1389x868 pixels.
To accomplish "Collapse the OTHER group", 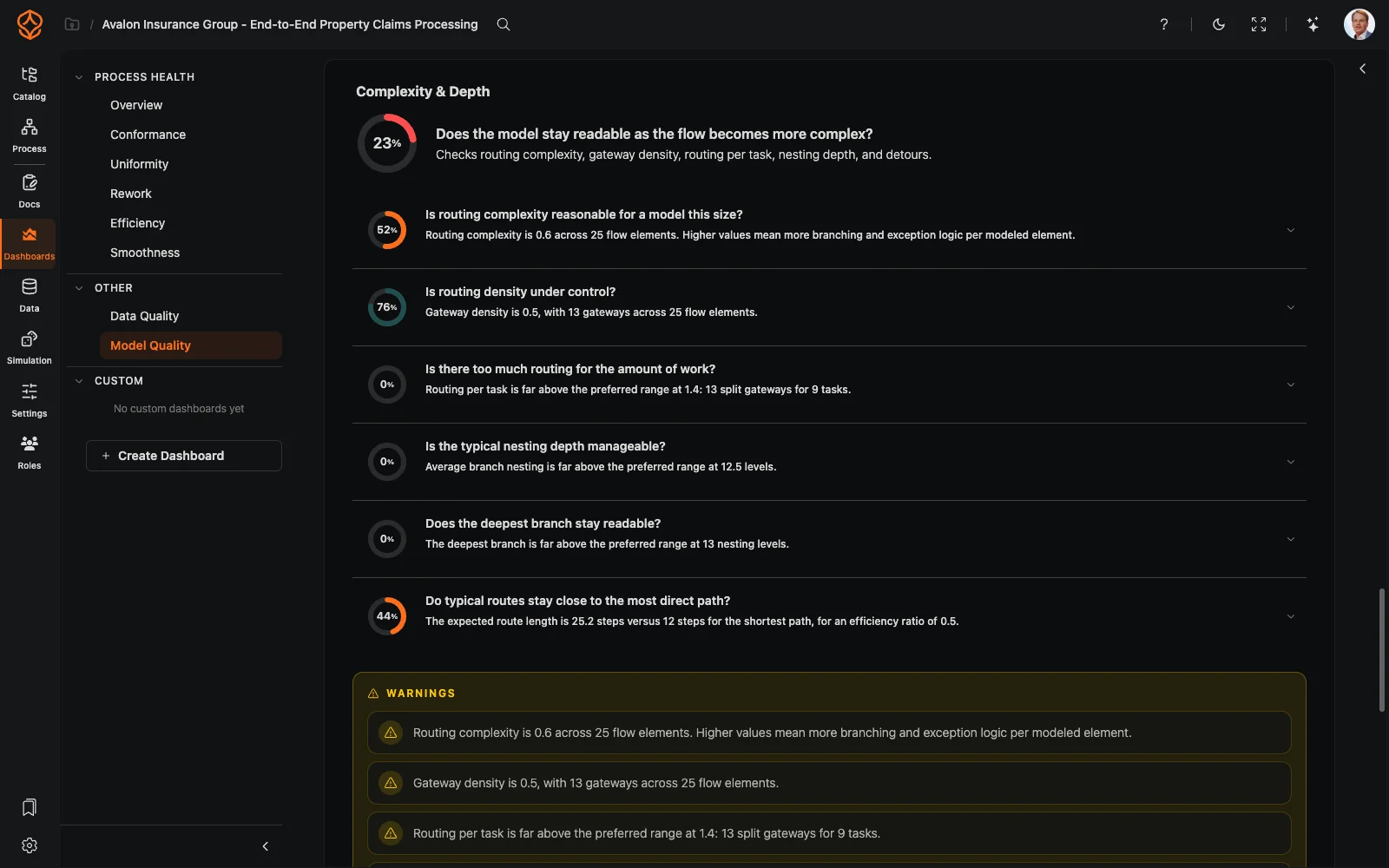I will [79, 288].
